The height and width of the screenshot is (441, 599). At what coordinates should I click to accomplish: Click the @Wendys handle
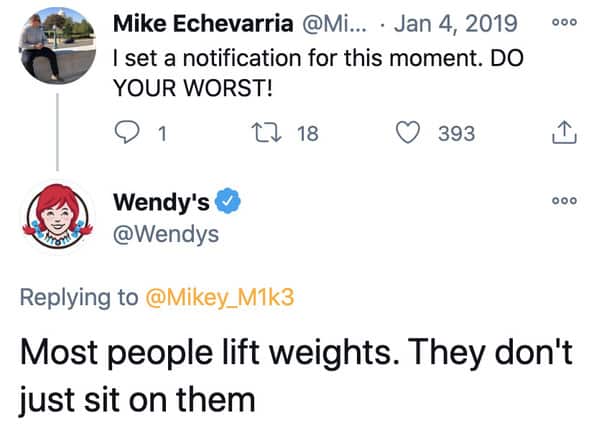tap(166, 234)
